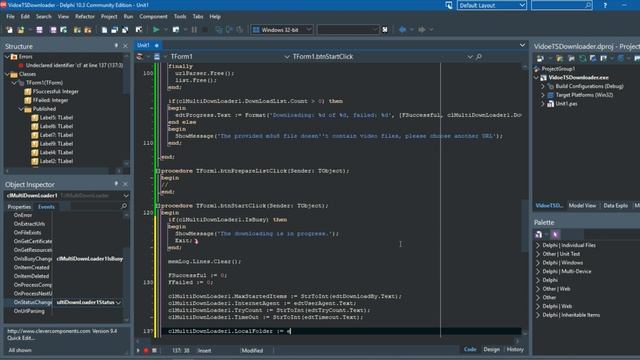Switch to the Model View tab
The height and width of the screenshot is (360, 640).
coord(582,206)
